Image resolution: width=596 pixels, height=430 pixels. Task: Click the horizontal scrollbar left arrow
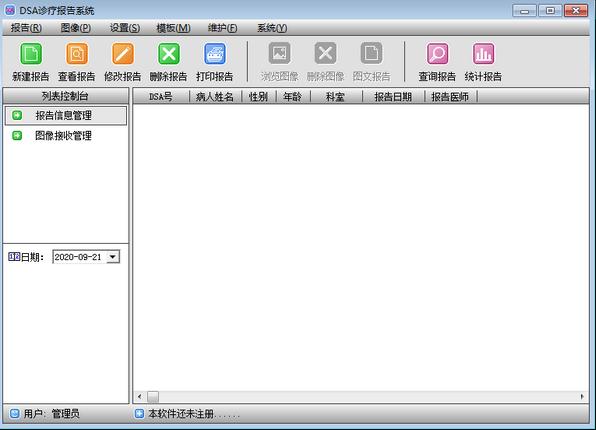[139, 397]
